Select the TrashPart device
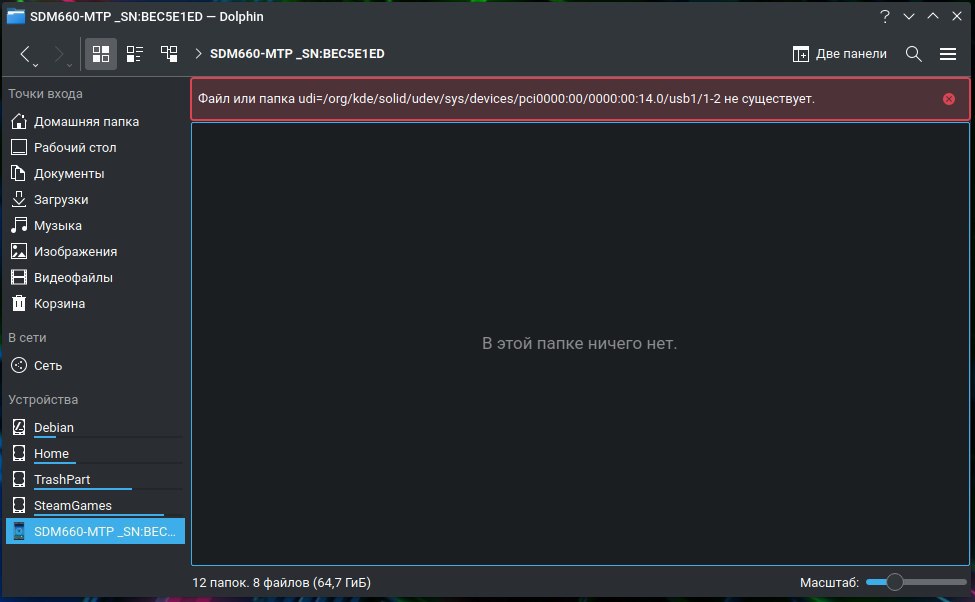 pos(95,479)
